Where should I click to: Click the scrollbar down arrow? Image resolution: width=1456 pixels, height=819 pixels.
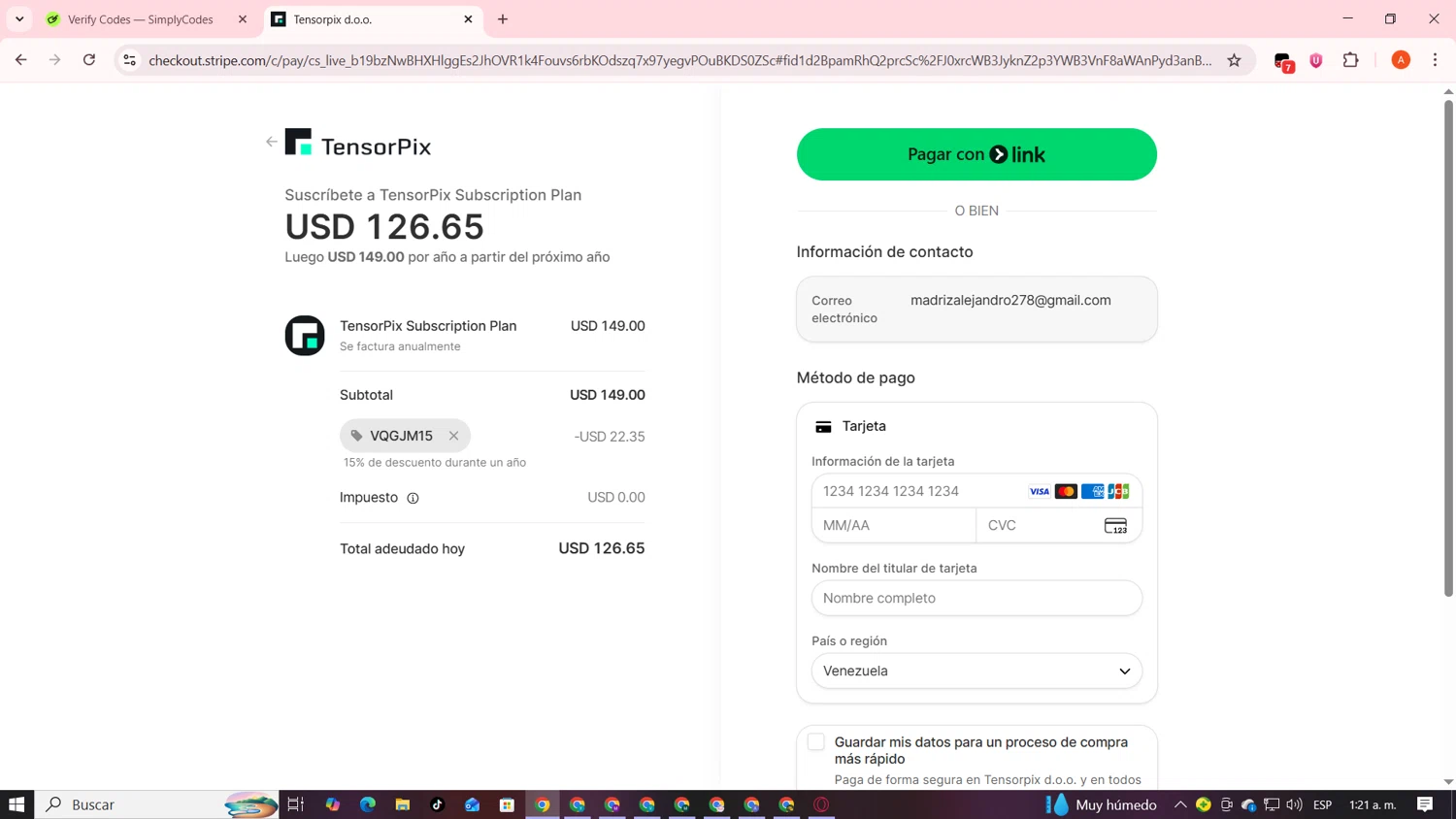(x=1448, y=781)
